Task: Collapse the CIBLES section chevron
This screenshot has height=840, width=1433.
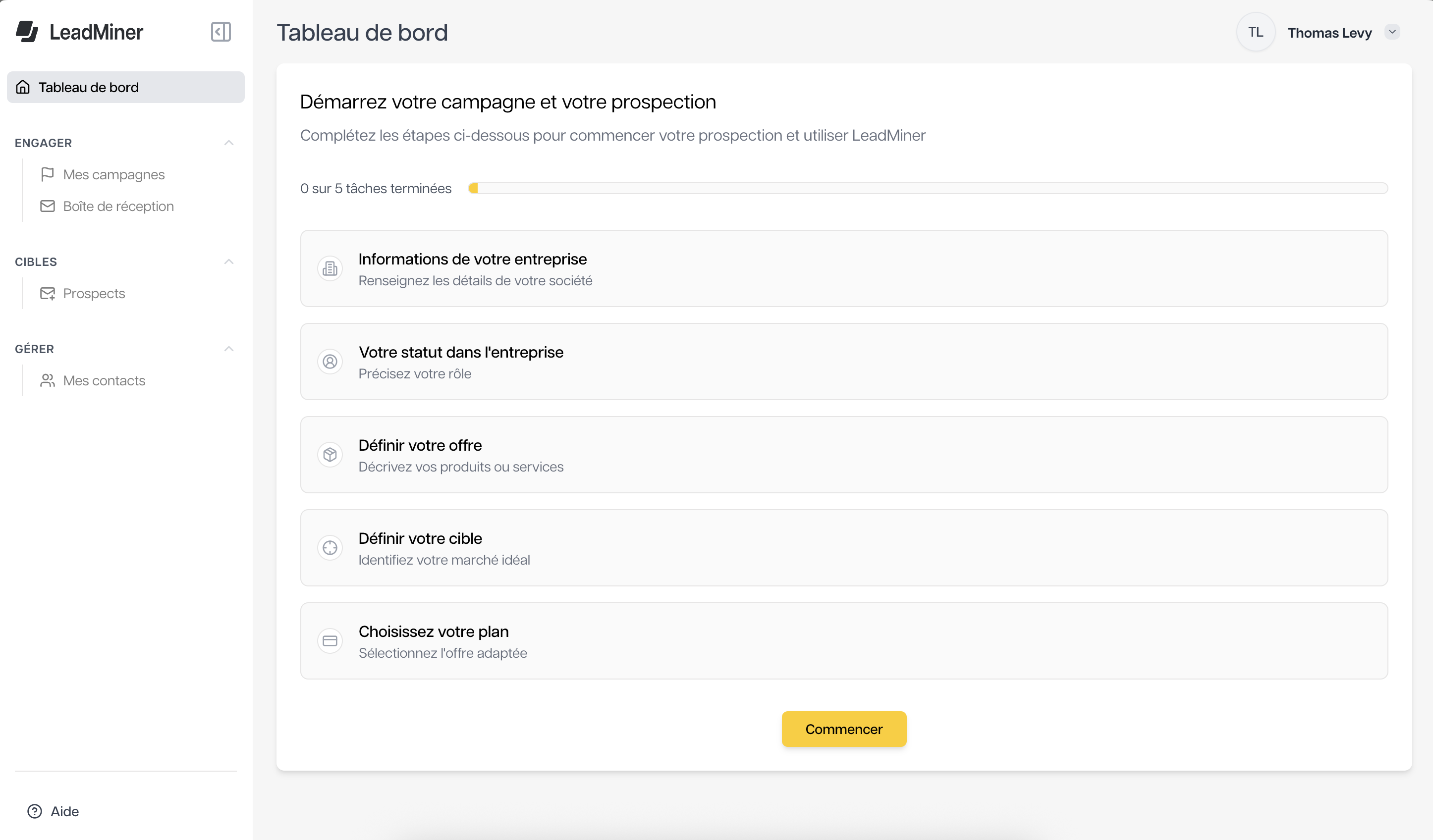Action: click(x=228, y=262)
